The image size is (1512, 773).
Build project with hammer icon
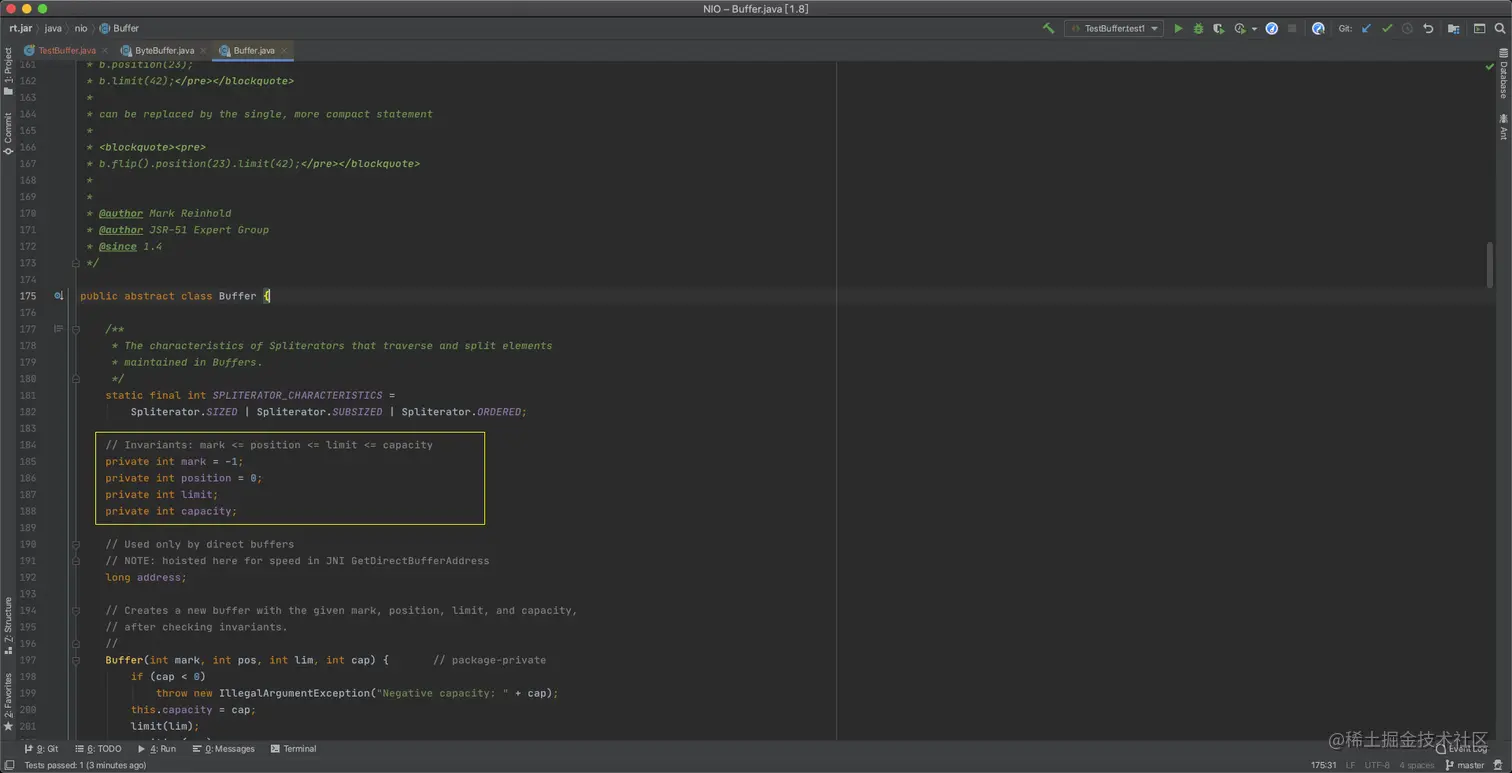point(1048,29)
